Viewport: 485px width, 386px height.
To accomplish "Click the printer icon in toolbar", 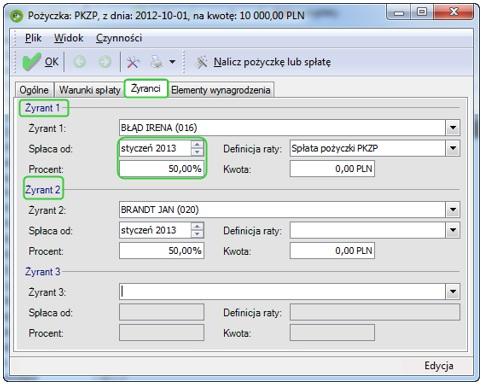I will tap(156, 62).
